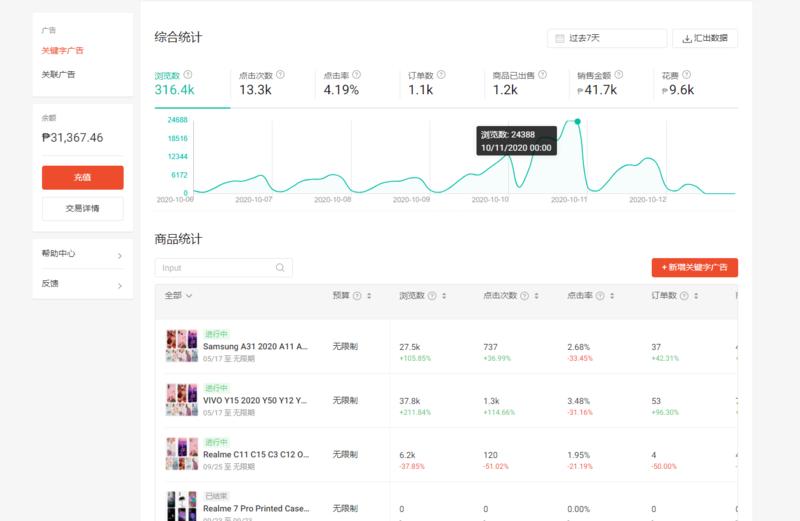
Task: Click the search magnifier icon in product search
Action: coord(281,268)
